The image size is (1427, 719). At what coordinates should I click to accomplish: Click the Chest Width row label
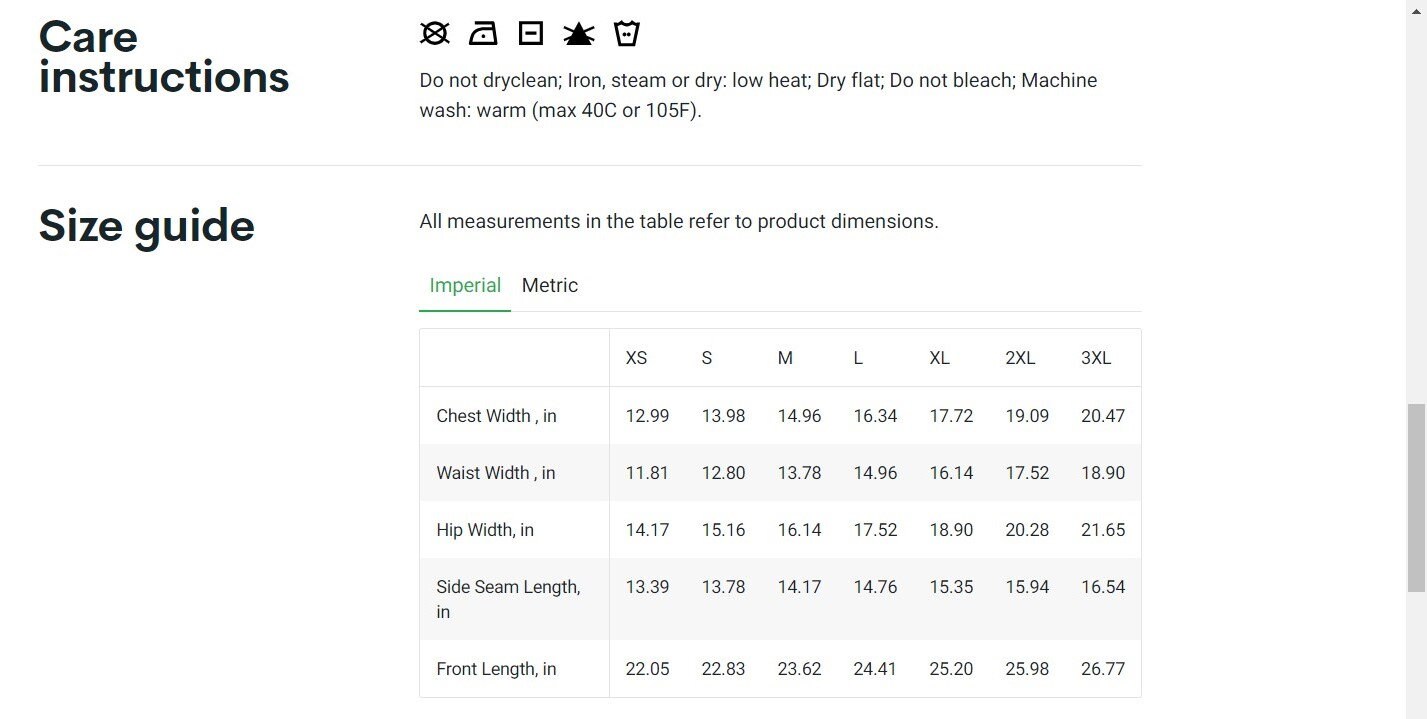coord(496,416)
